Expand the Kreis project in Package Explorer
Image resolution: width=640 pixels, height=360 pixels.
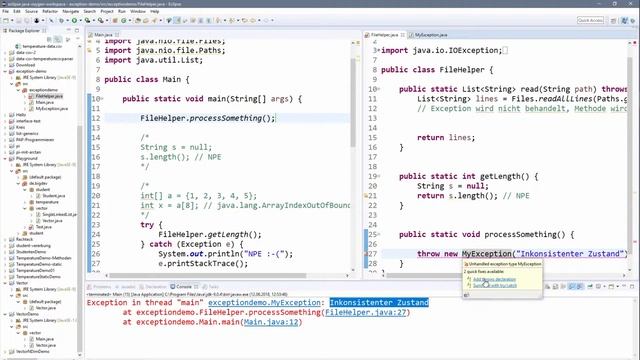(x=5, y=127)
